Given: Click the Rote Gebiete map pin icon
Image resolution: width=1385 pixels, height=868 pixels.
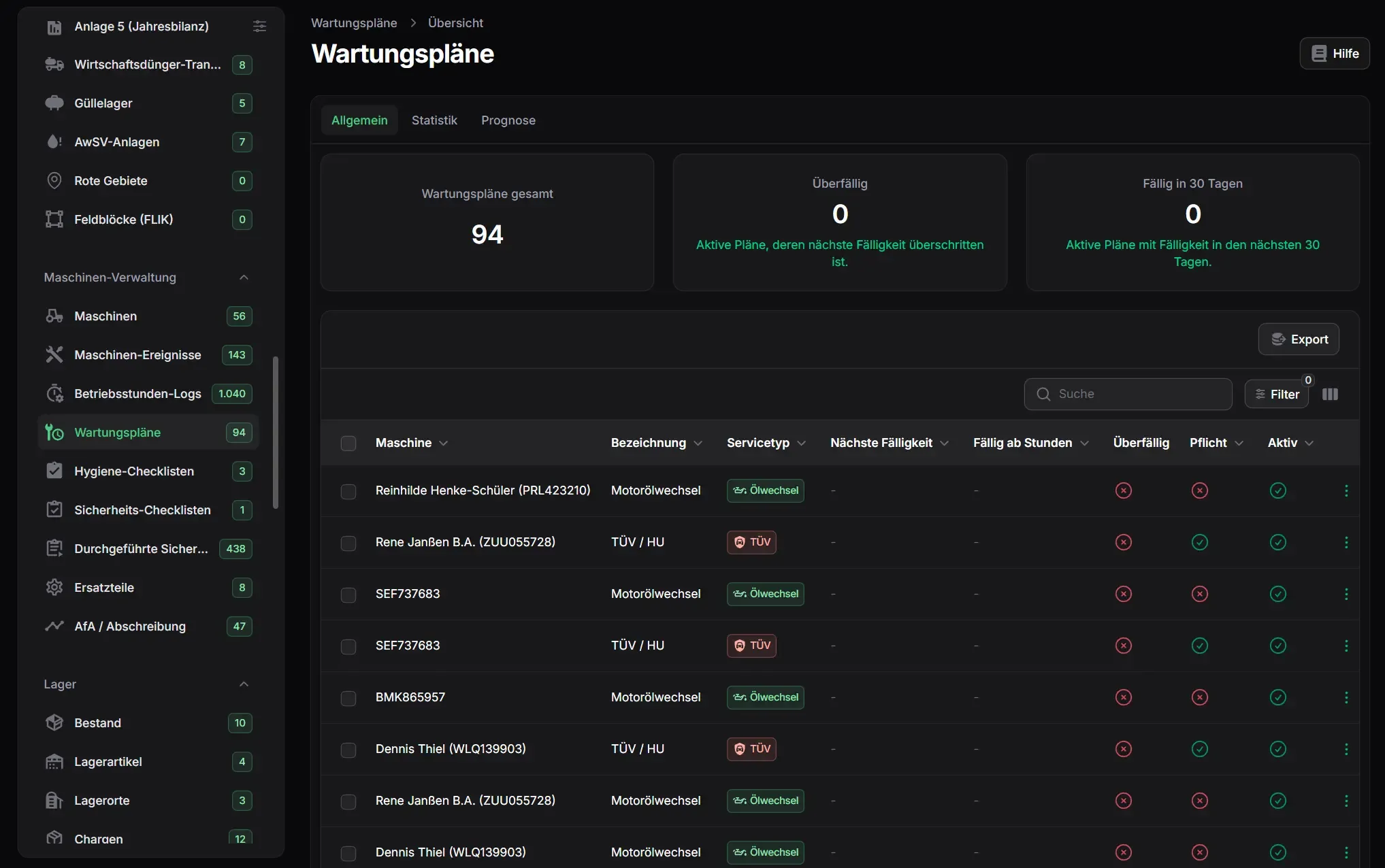Looking at the screenshot, I should click(x=54, y=181).
